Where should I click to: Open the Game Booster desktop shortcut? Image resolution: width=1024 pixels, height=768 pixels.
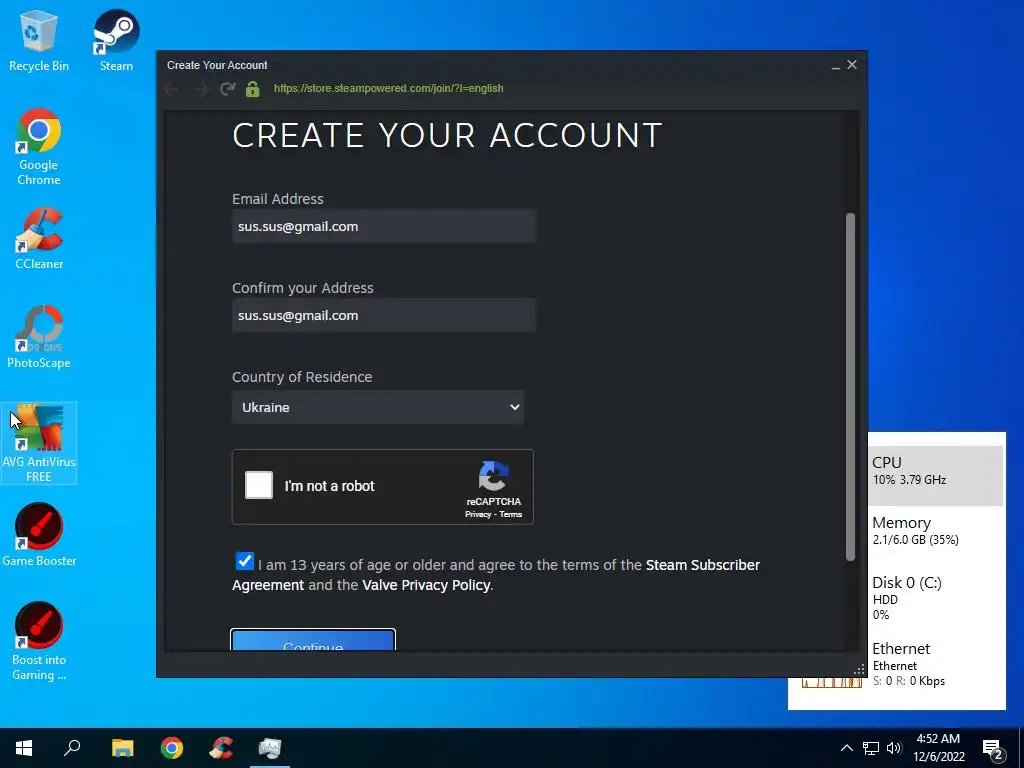(39, 535)
